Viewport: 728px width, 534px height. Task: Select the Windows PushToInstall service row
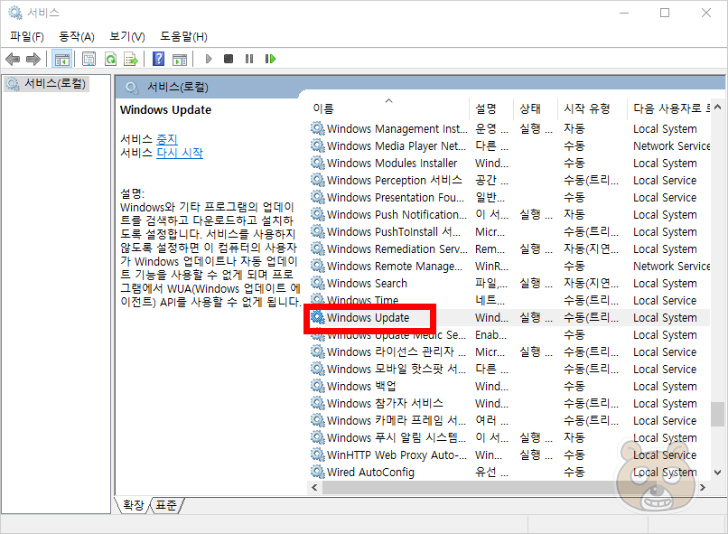[x=510, y=232]
